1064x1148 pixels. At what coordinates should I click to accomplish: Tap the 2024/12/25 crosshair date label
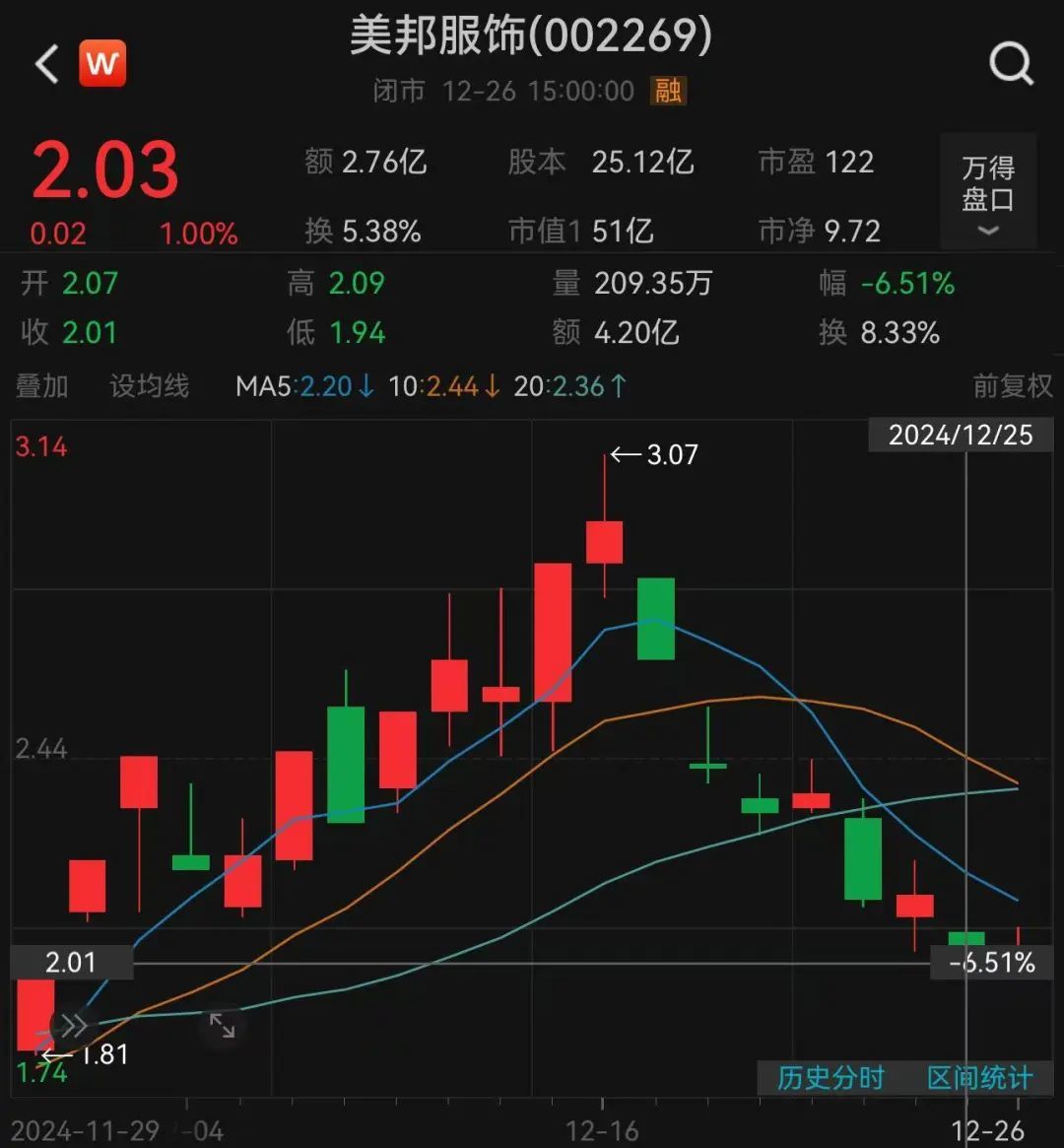click(x=961, y=435)
